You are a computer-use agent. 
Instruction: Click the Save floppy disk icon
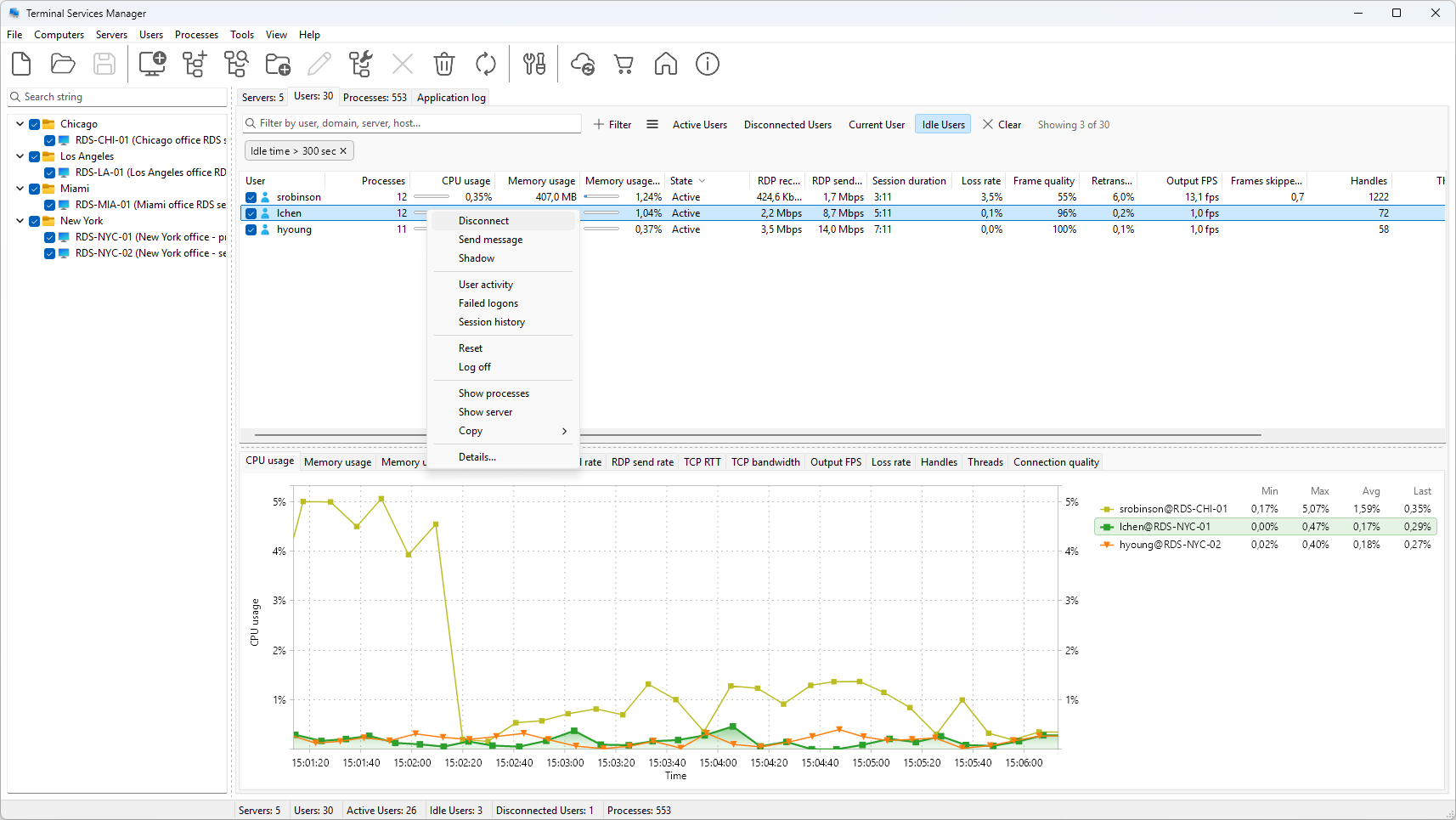click(x=104, y=64)
